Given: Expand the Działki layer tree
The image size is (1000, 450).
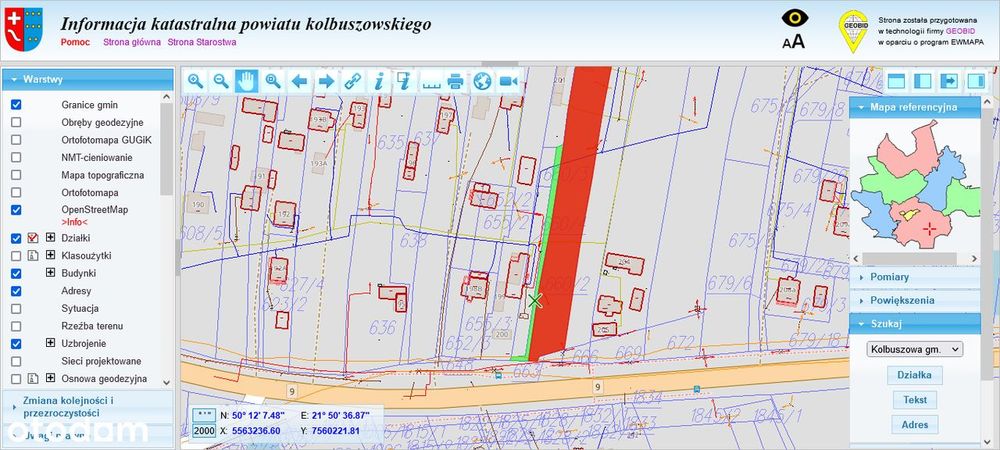Looking at the screenshot, I should click(x=50, y=238).
